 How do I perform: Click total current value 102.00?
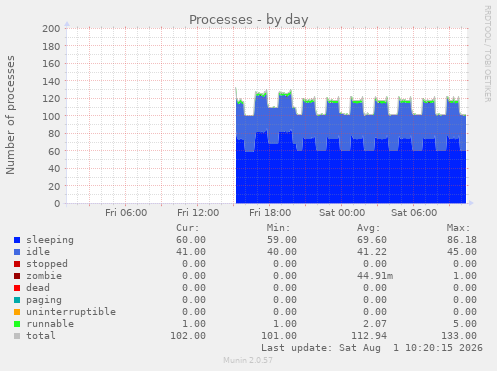coord(188,336)
